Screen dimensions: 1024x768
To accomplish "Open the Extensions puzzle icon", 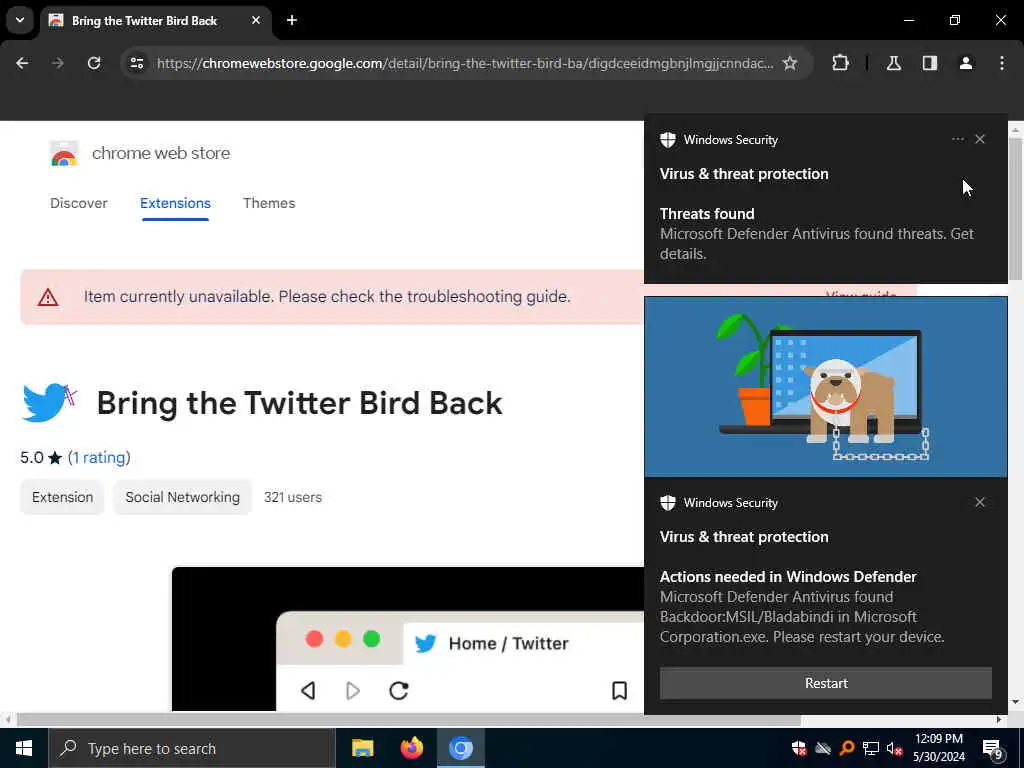I will coord(840,63).
